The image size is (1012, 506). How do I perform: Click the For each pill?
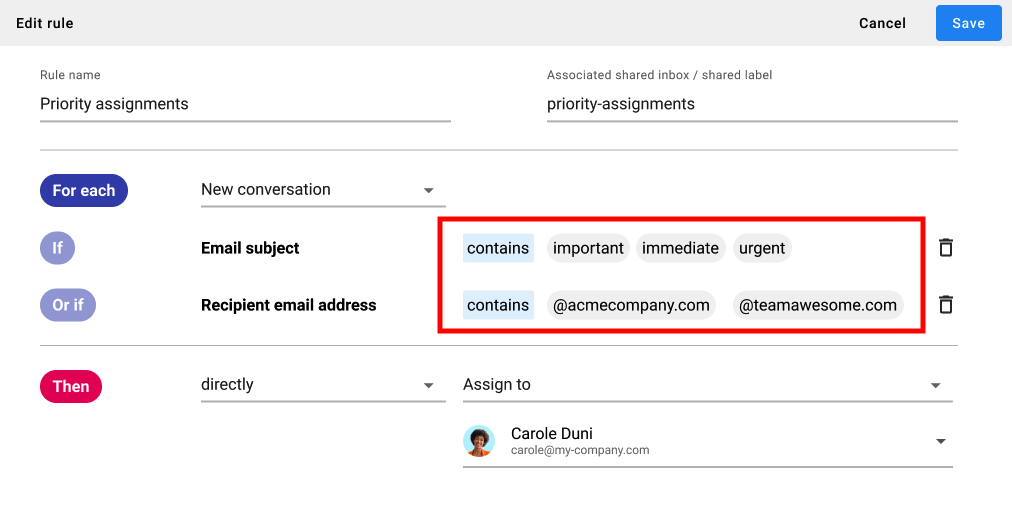pos(84,190)
